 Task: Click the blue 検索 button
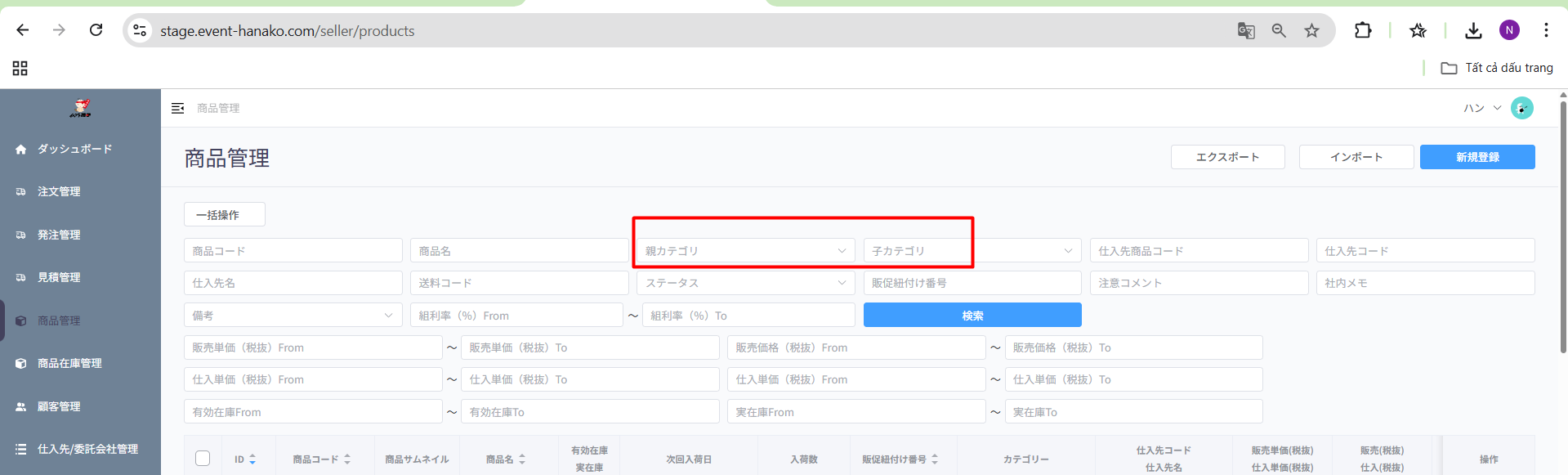click(x=972, y=316)
